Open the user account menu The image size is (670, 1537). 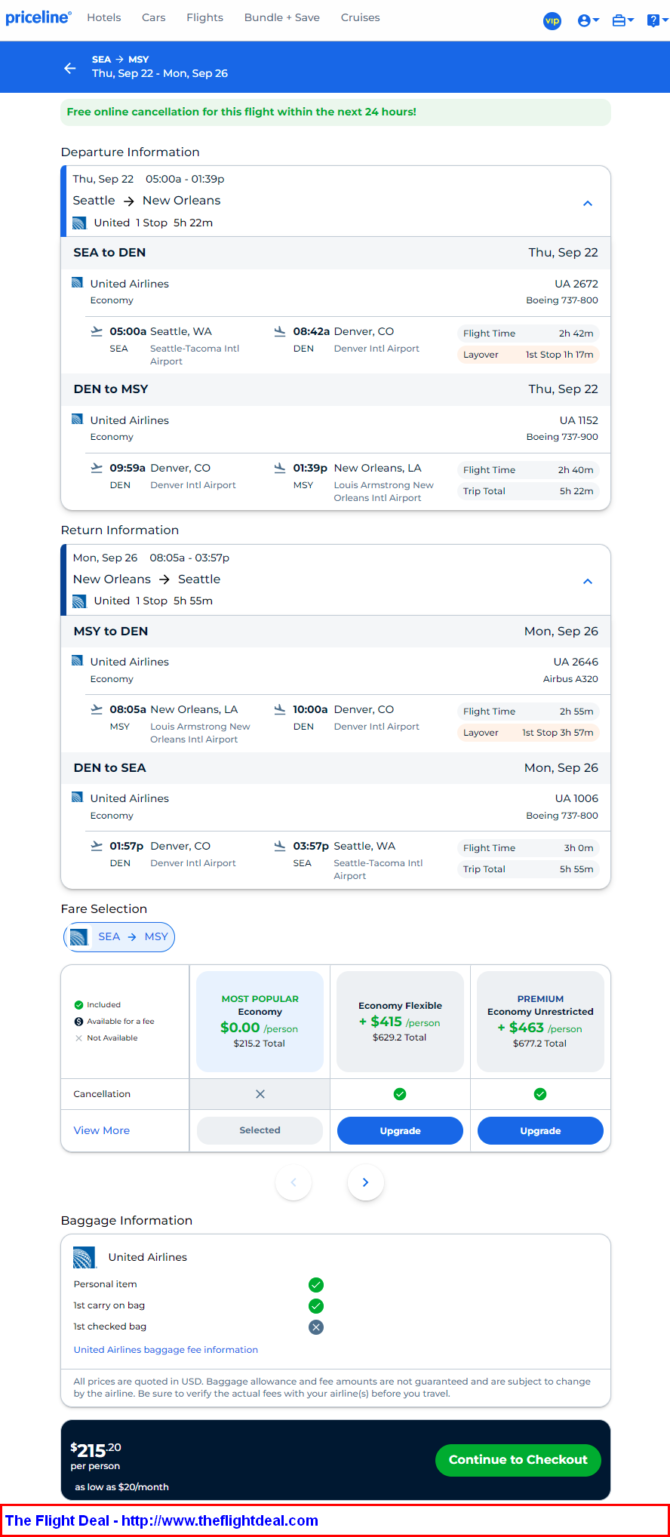click(x=588, y=20)
